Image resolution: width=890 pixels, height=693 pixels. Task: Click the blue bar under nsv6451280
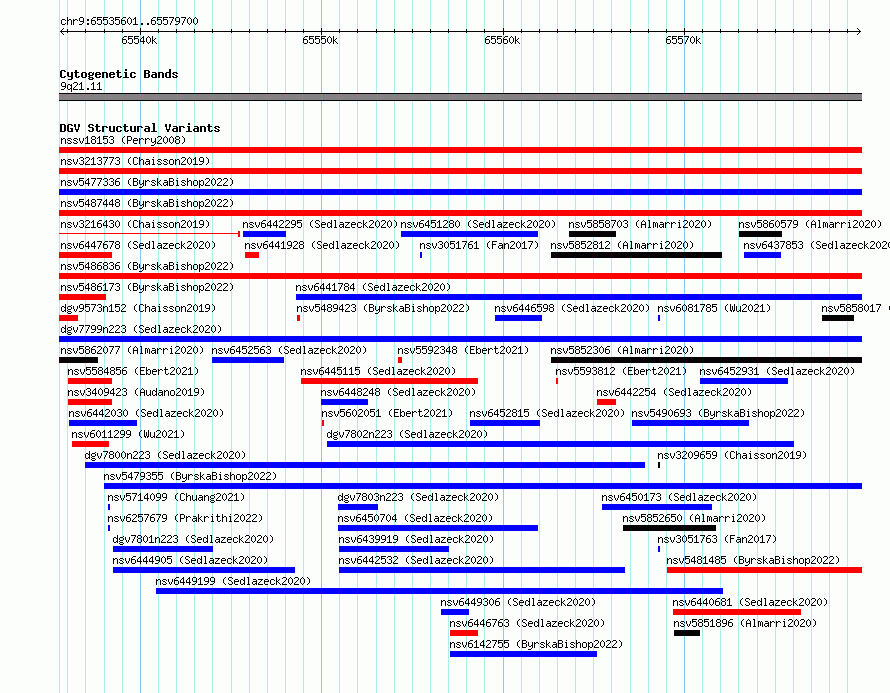[x=469, y=234]
